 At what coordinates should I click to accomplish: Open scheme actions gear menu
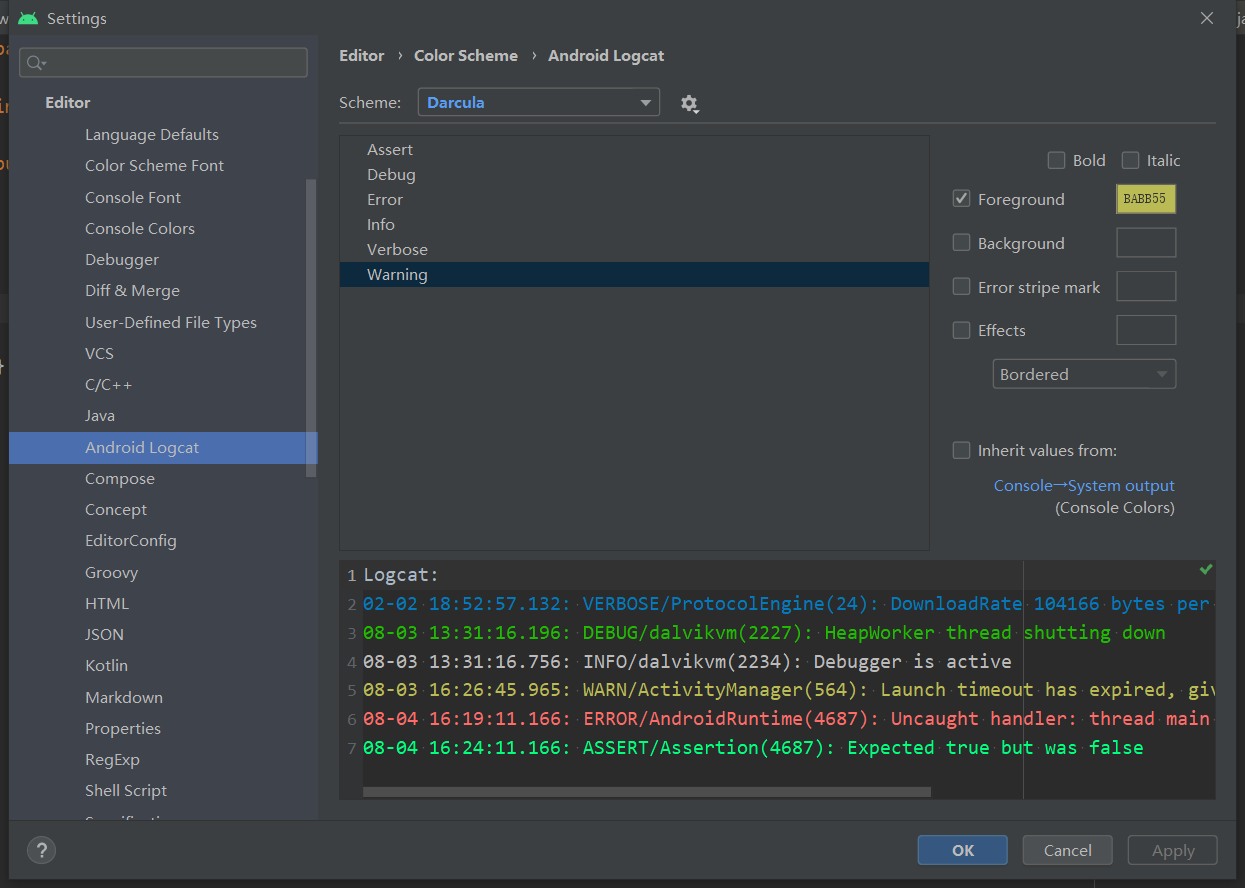[x=689, y=103]
